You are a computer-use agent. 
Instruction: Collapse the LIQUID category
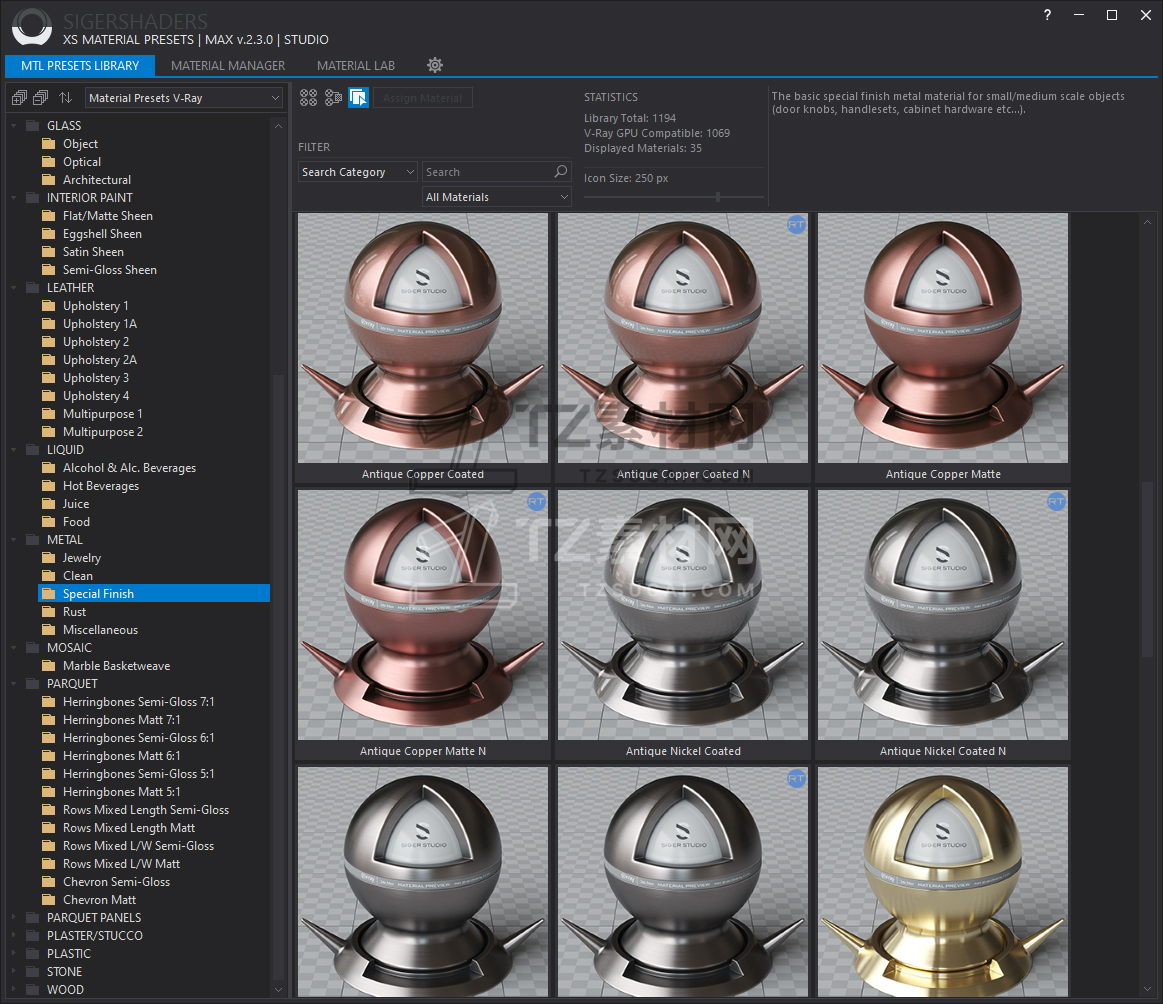coord(13,450)
